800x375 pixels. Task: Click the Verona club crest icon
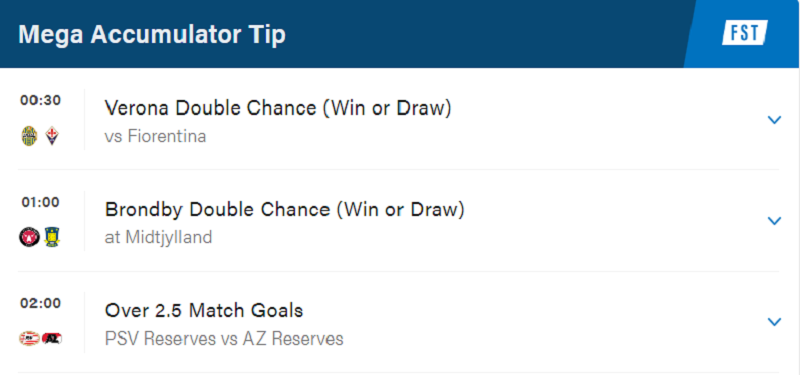(29, 136)
